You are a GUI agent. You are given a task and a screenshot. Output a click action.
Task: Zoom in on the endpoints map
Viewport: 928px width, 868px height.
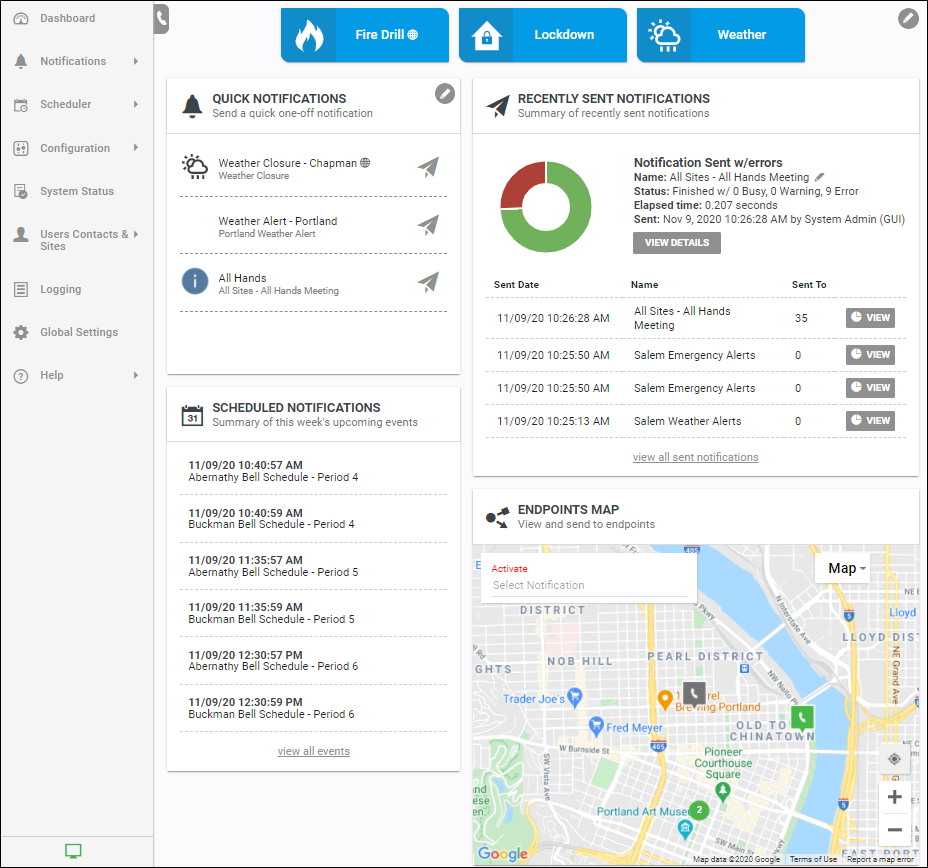(x=894, y=797)
